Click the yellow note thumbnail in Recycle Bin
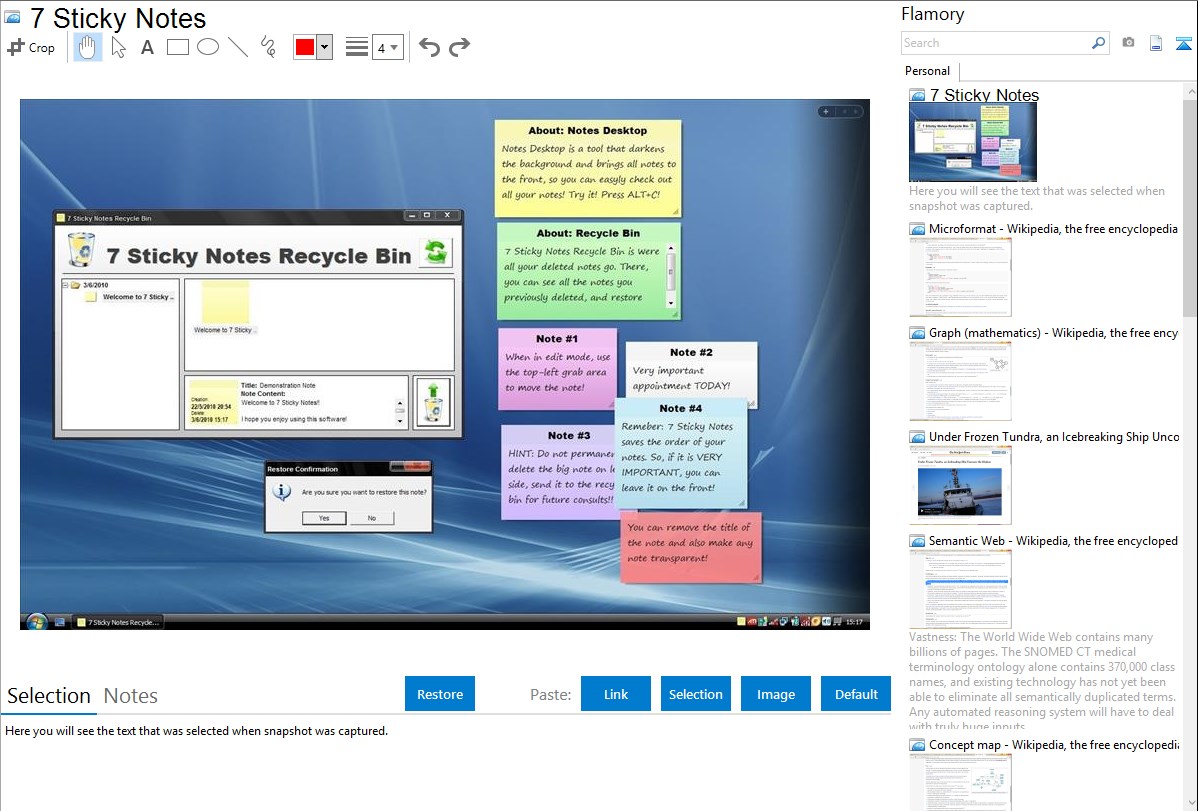Screen dimensions: 1198x811 pos(225,303)
